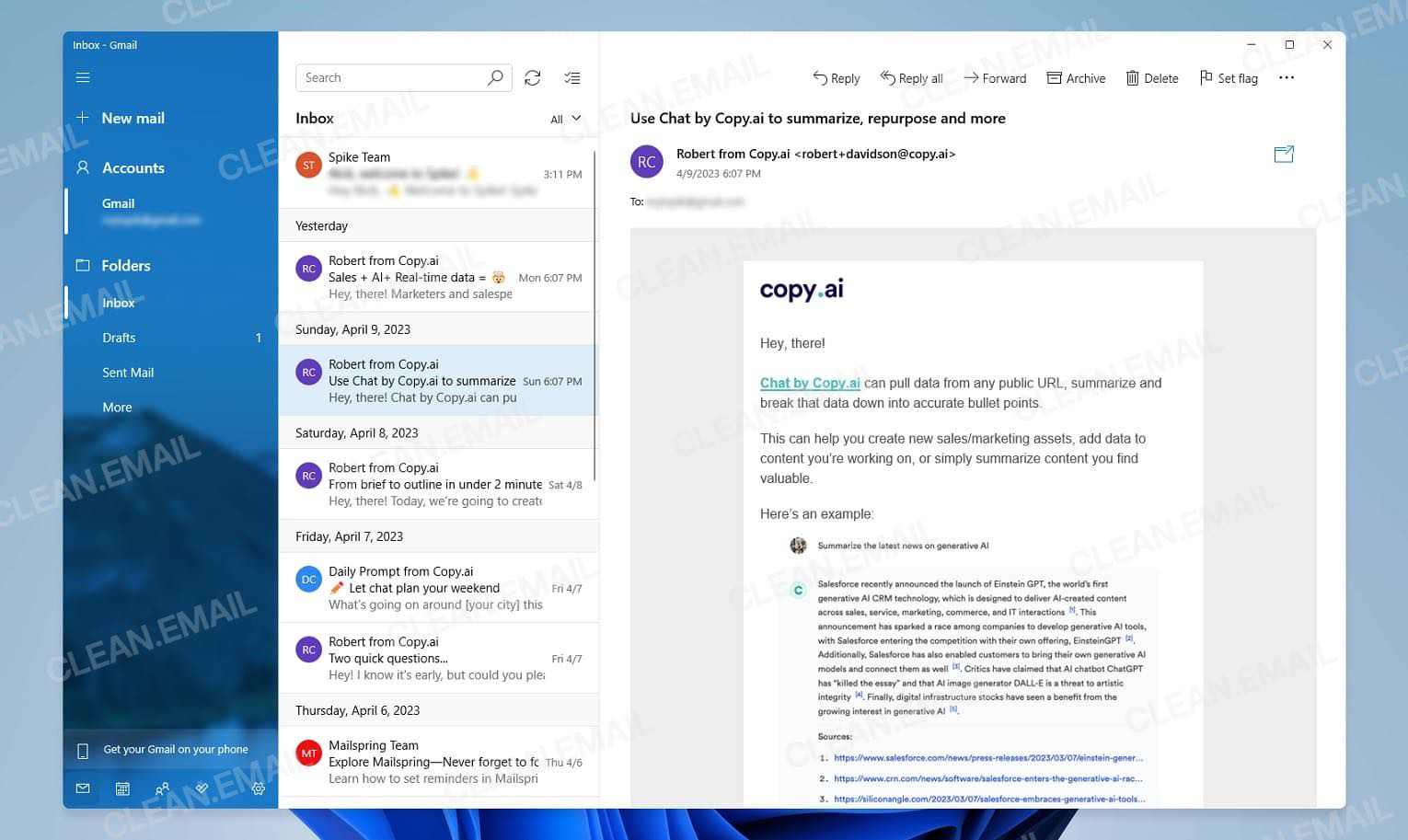1408x840 pixels.
Task: Archive the open email
Action: point(1076,78)
